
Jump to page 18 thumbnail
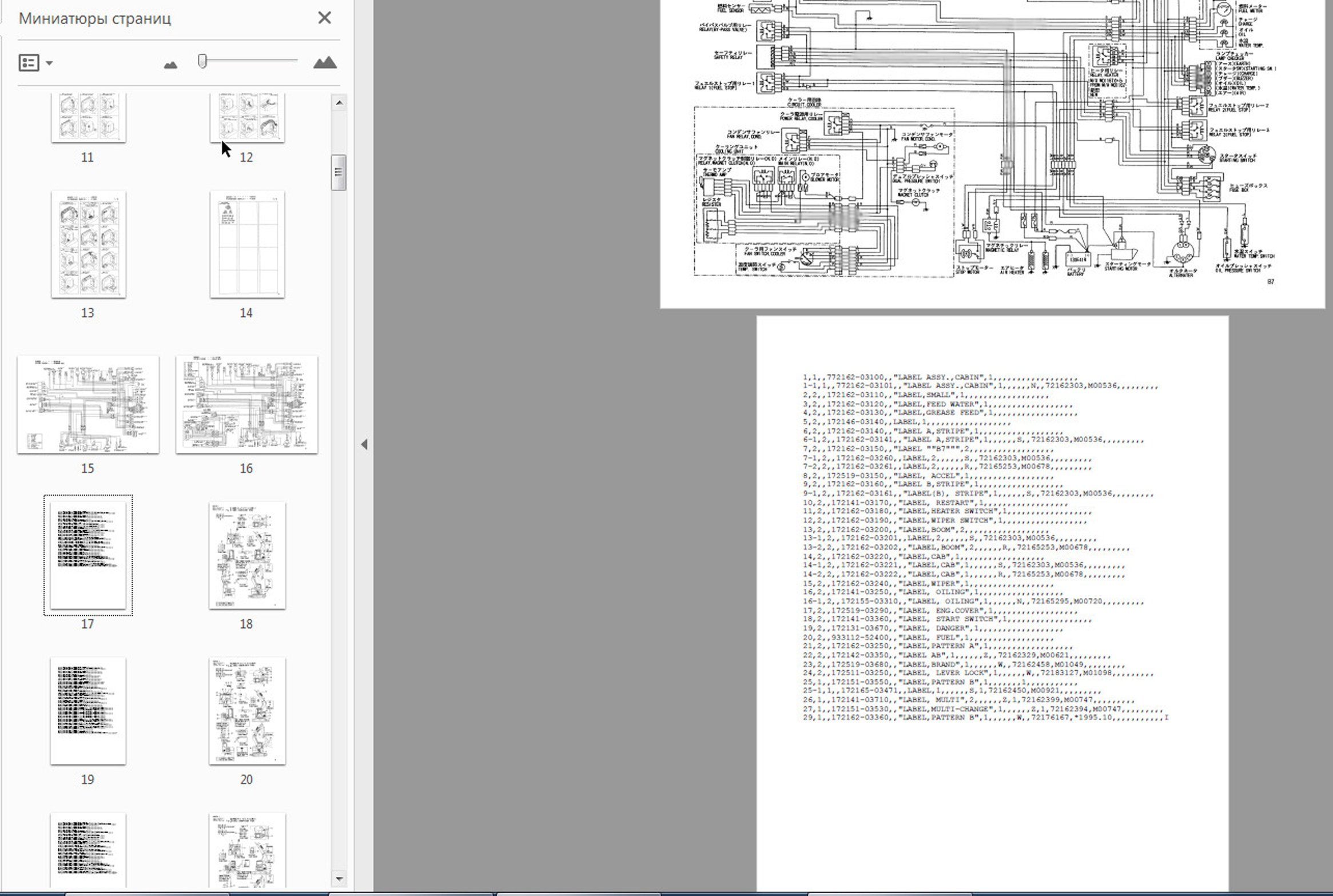click(247, 555)
